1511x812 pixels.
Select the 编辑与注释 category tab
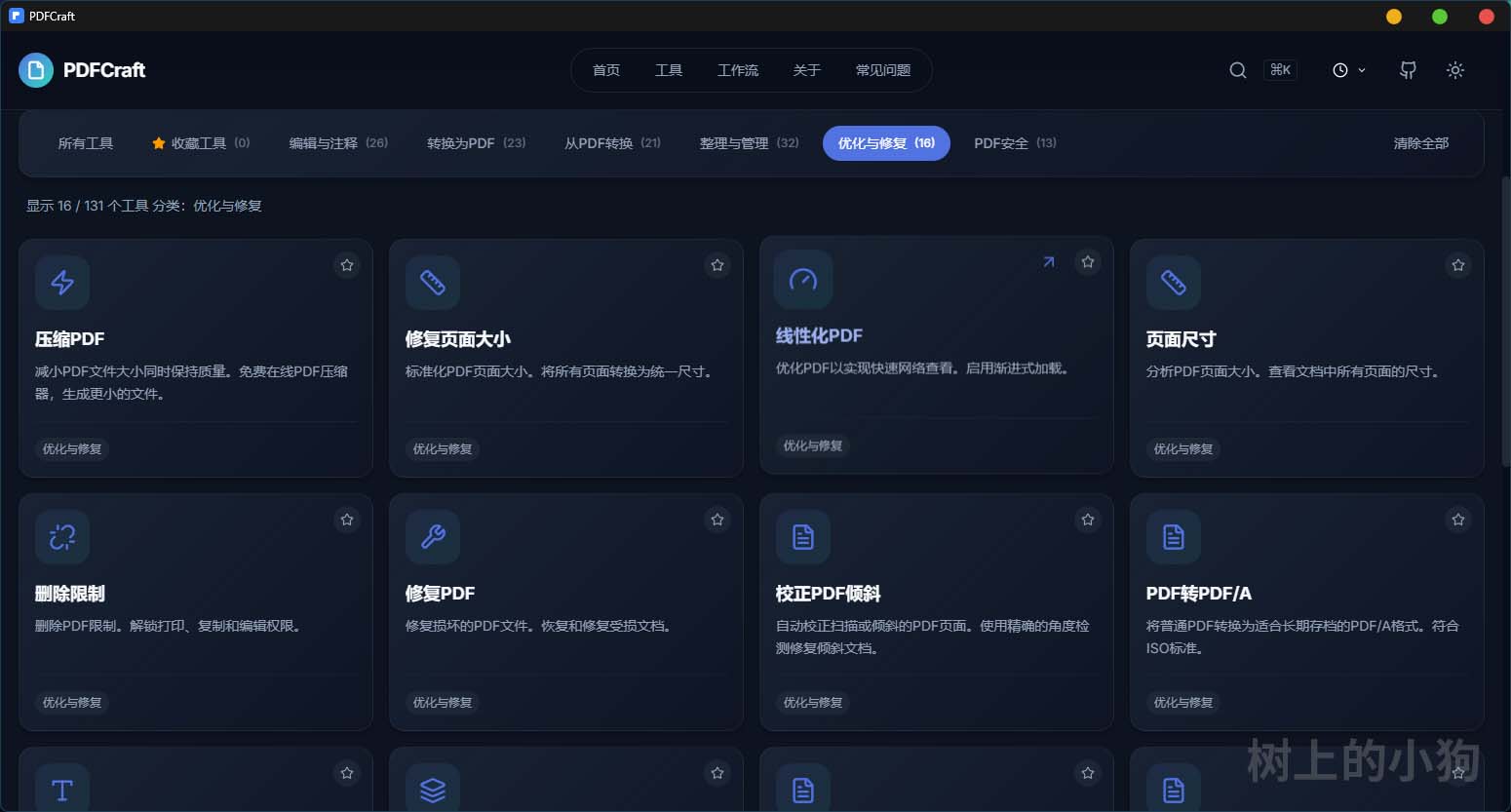(338, 143)
